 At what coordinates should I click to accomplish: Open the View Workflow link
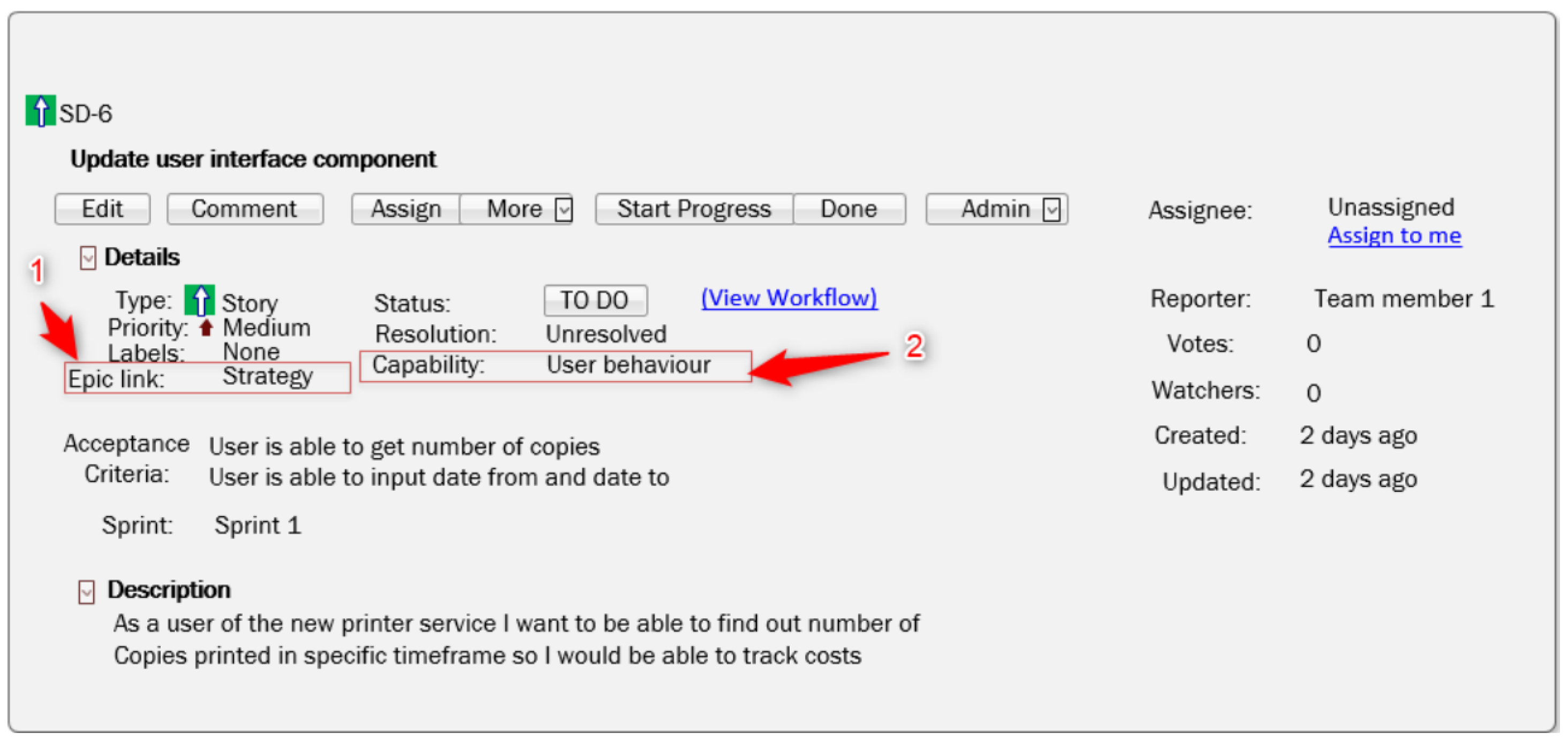coord(790,298)
